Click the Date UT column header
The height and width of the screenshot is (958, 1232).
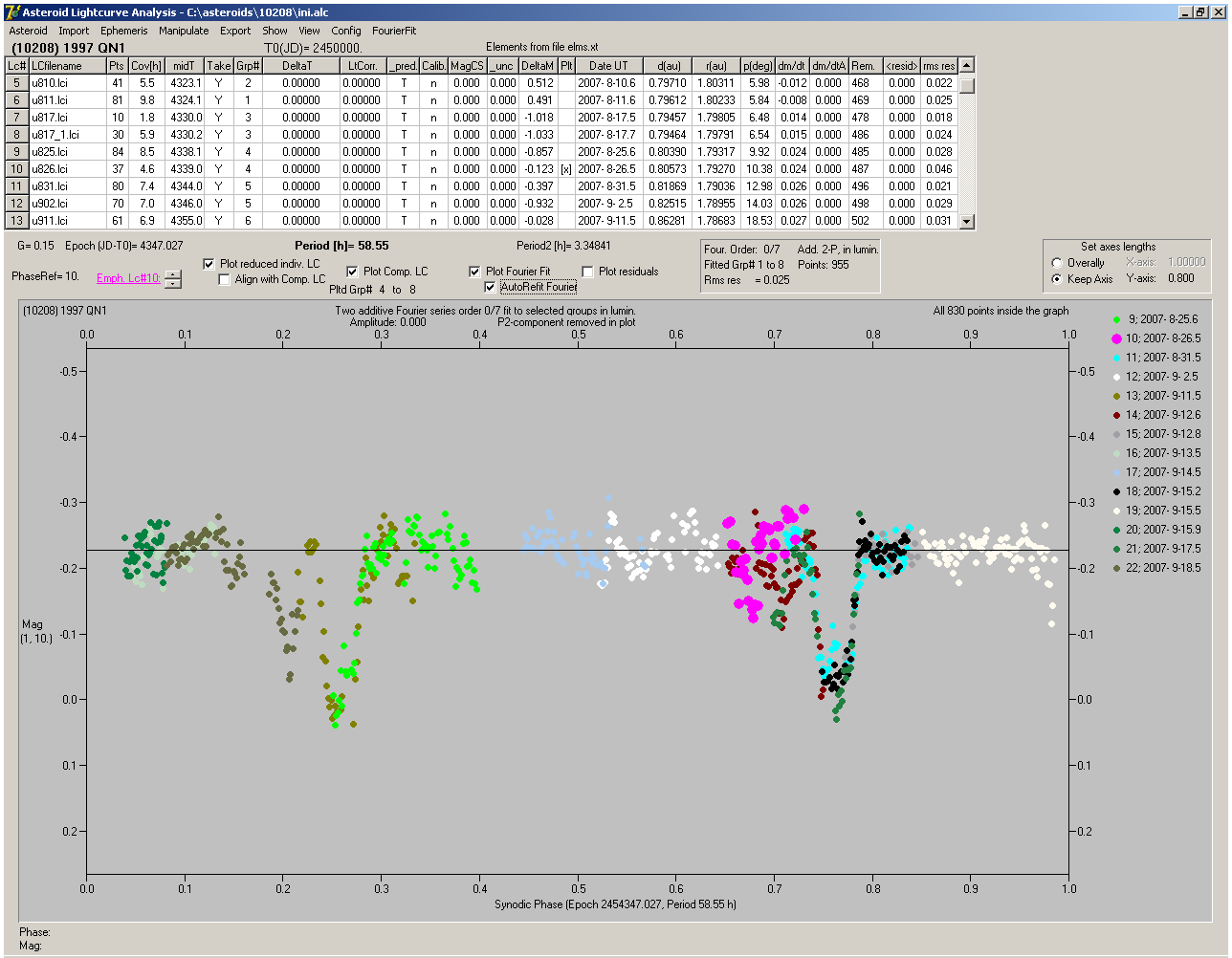(x=608, y=66)
